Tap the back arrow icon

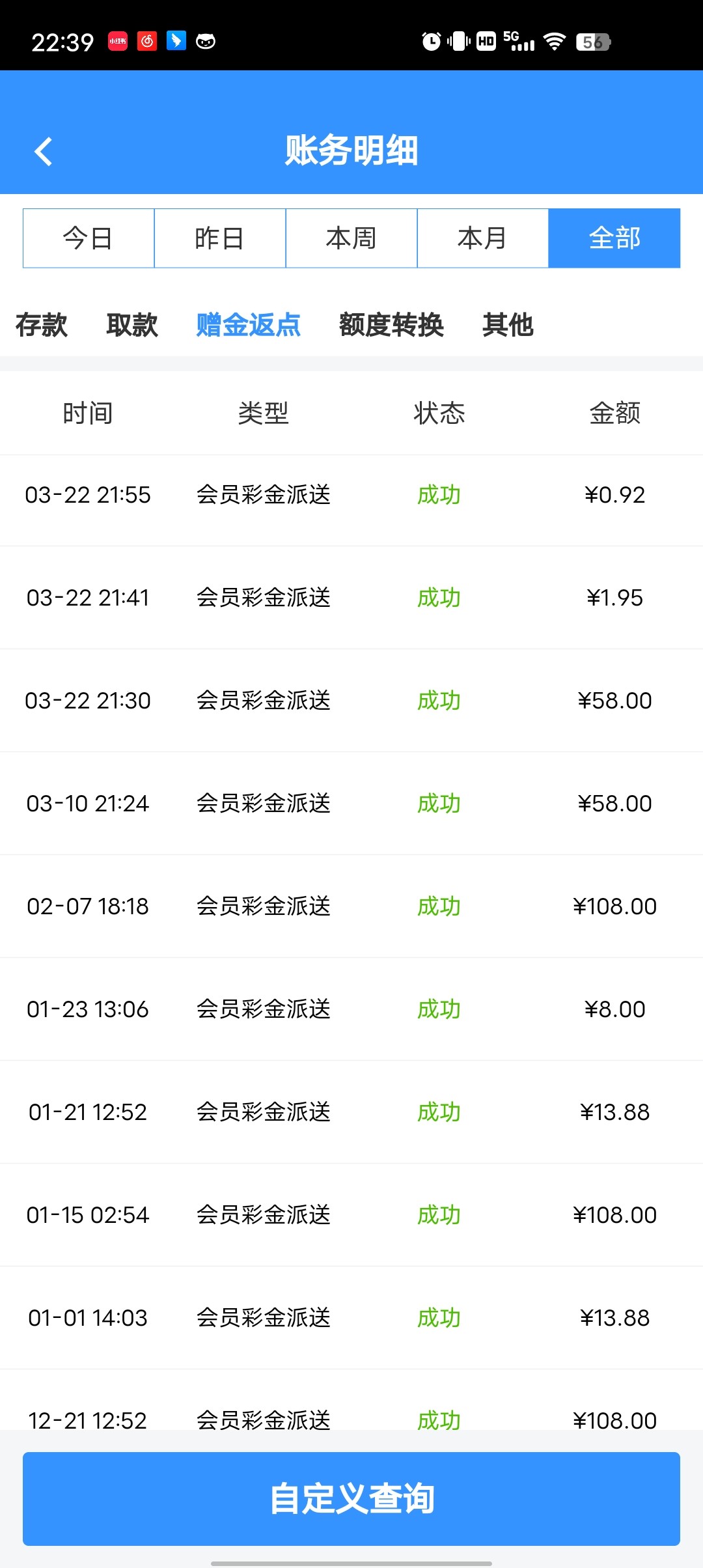click(x=44, y=152)
